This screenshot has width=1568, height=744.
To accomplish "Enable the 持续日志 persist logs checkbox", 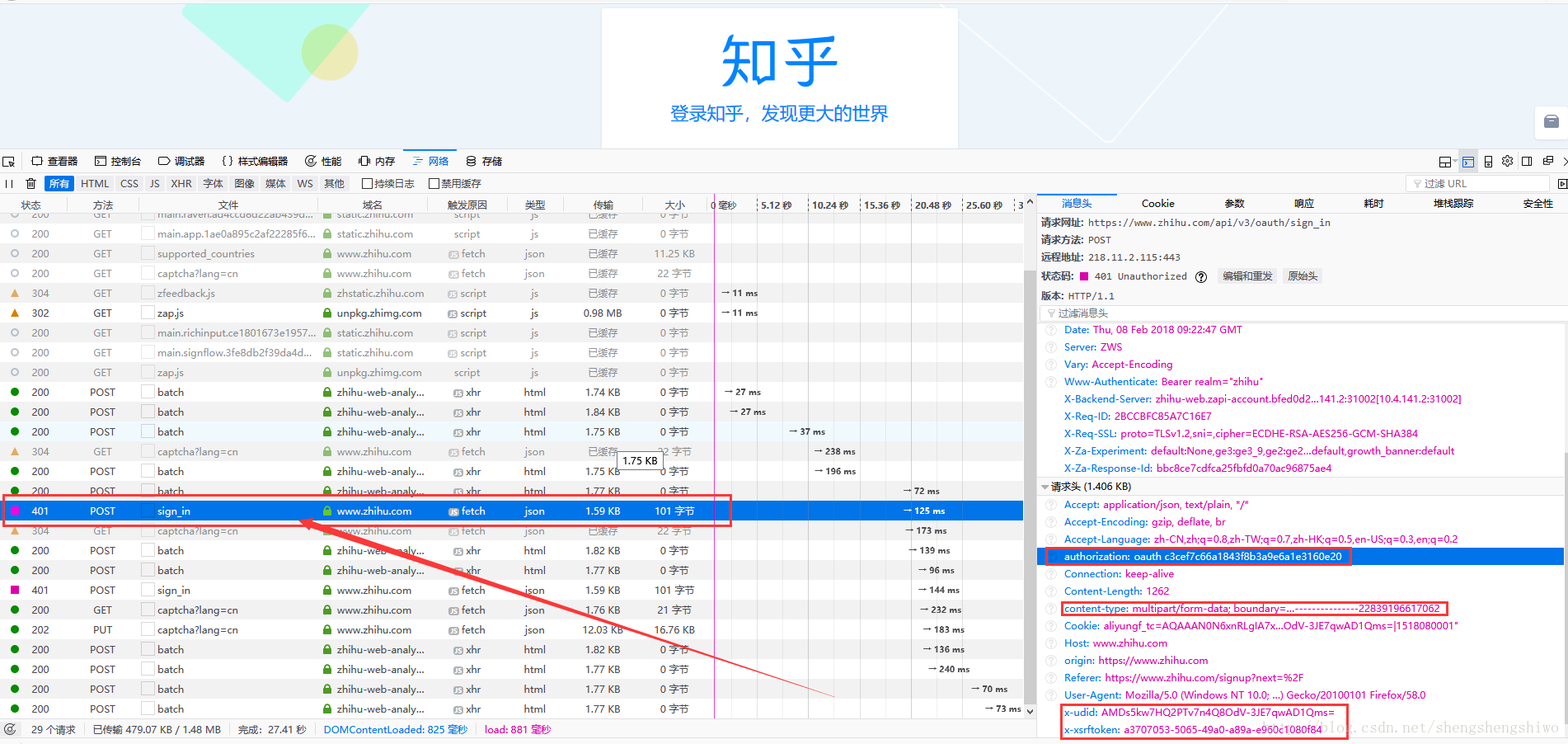I will pos(368,184).
